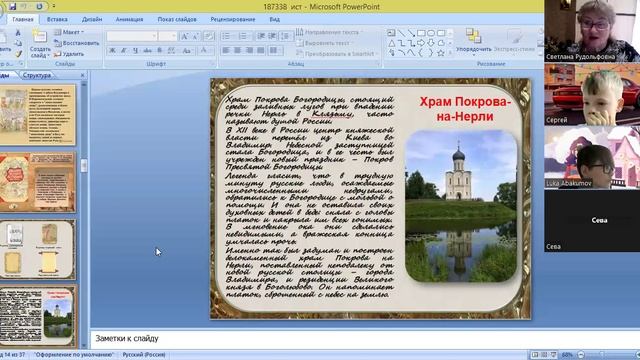Screen dimensions: 640x360
Task: Switch to the Главная ribbon tab
Action: click(x=23, y=19)
